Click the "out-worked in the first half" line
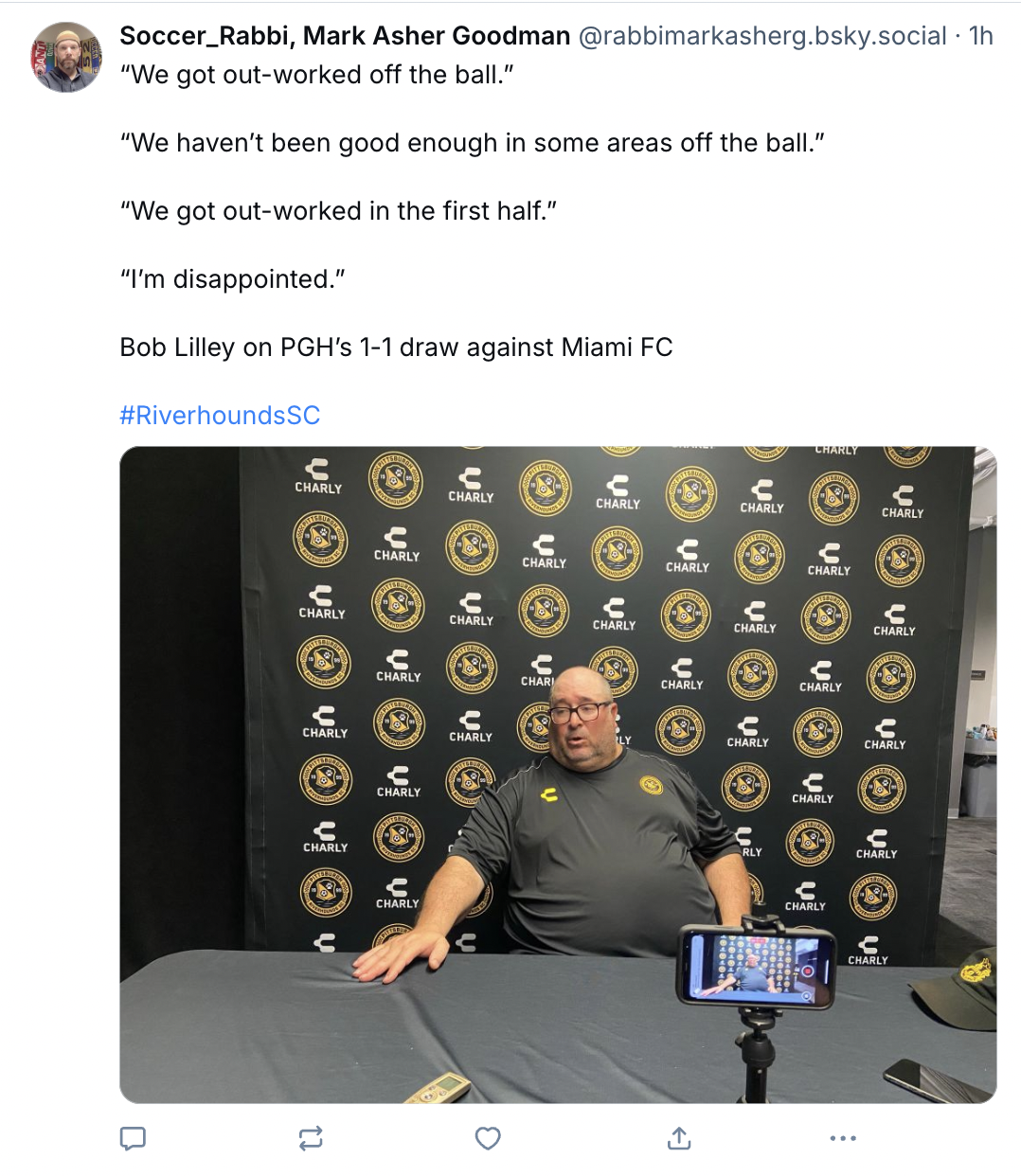Viewport: 1021px width, 1176px height. pyautogui.click(x=338, y=211)
